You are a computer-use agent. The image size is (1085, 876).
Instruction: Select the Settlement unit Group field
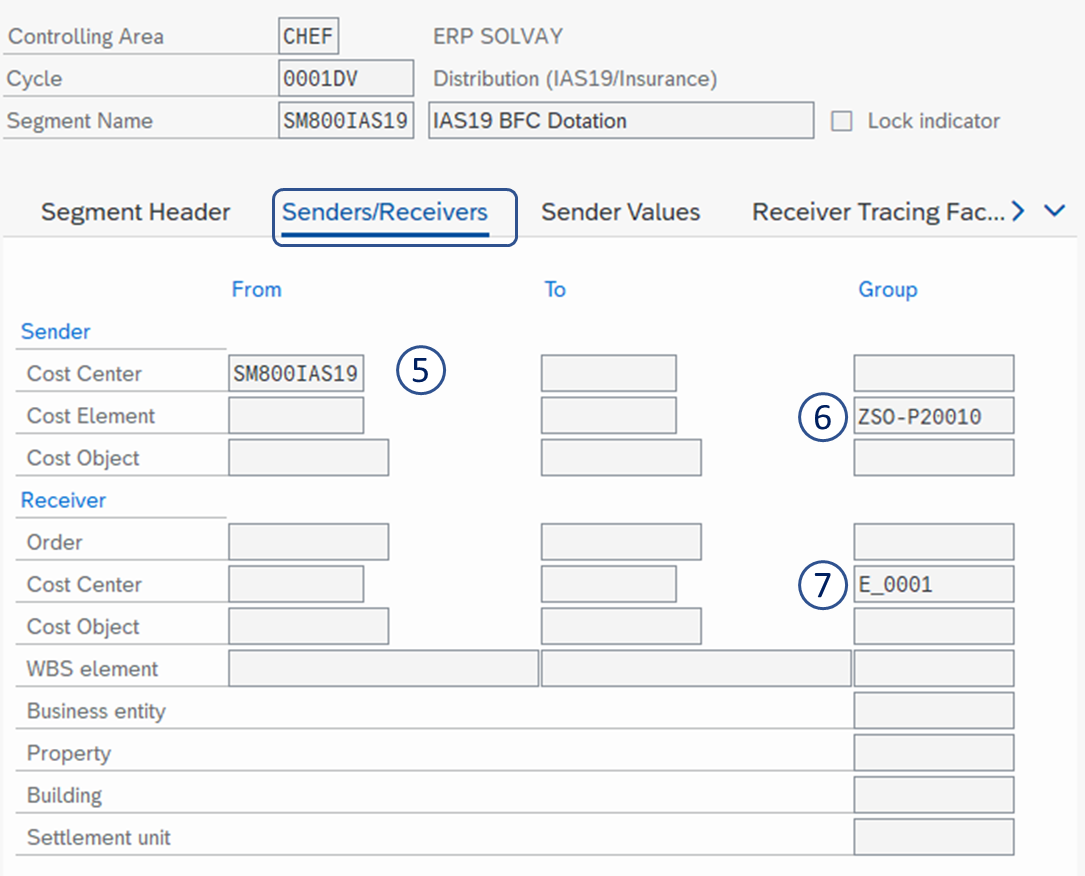933,837
